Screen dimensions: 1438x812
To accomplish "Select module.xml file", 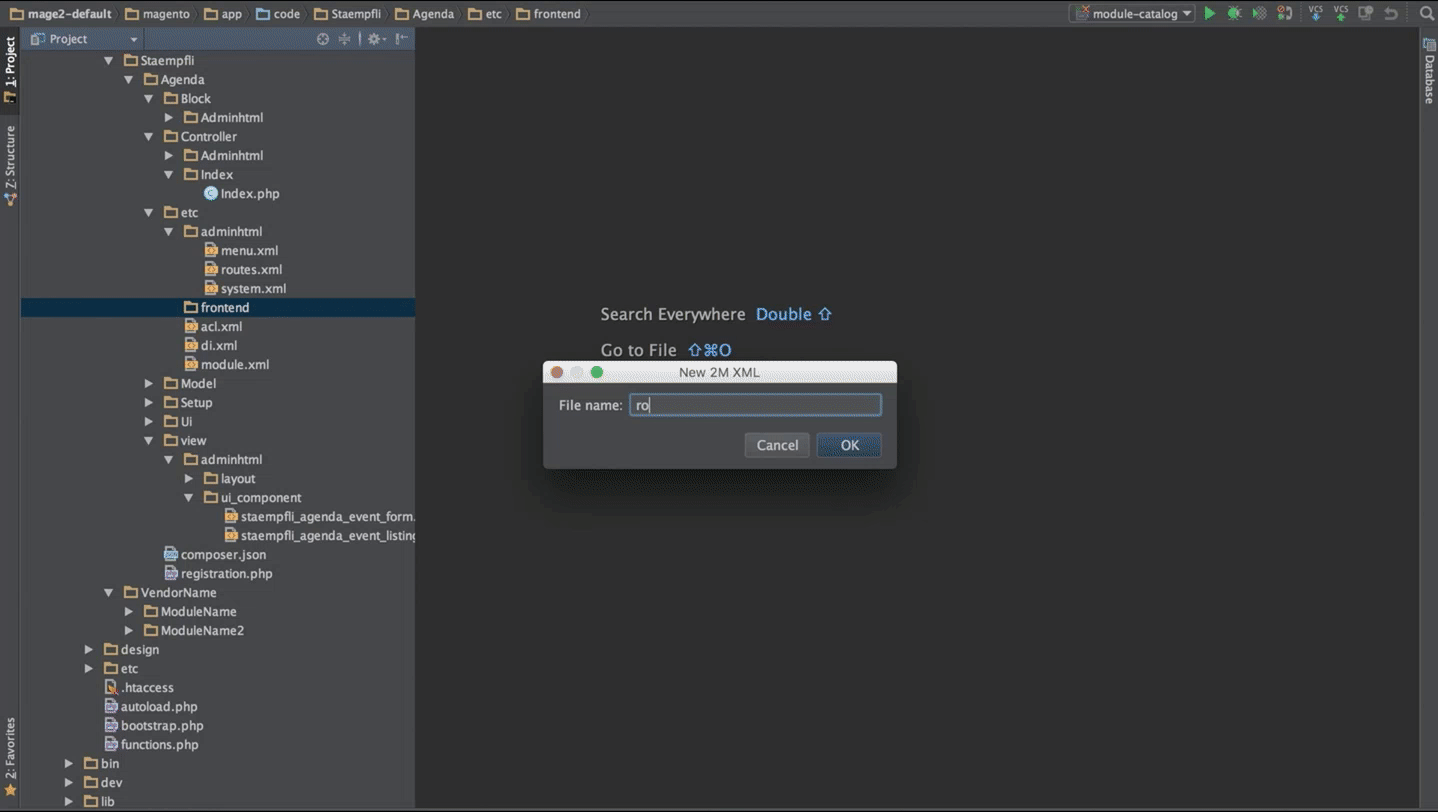I will [226, 365].
